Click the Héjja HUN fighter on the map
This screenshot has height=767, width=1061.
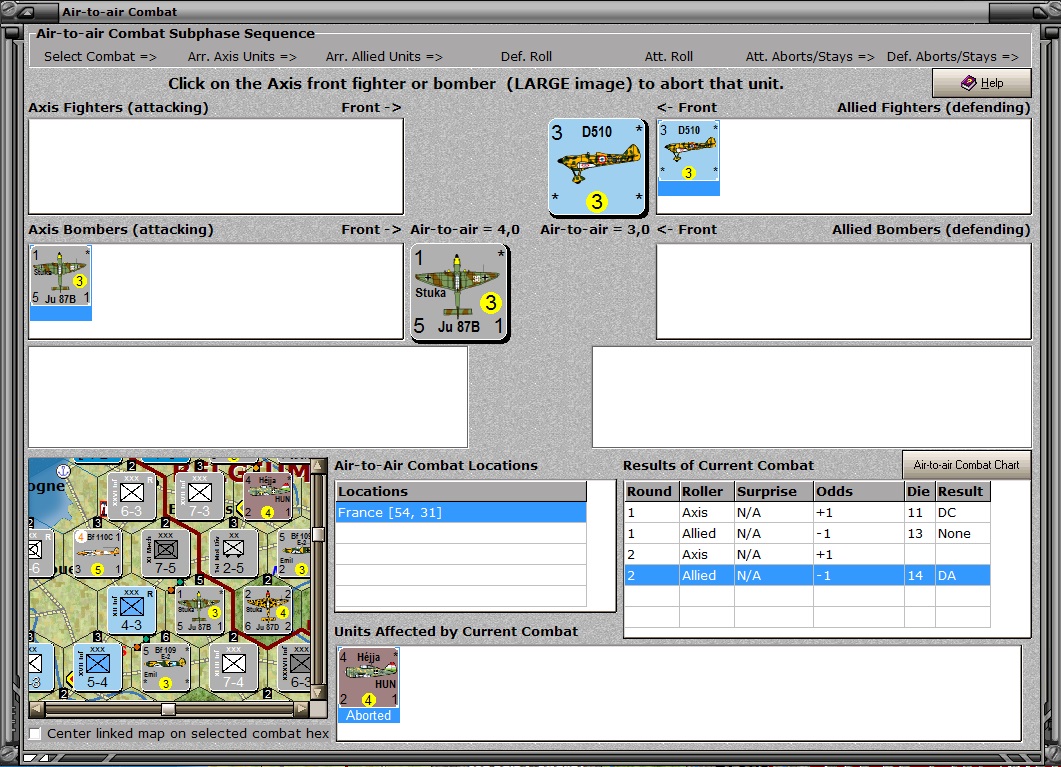pos(267,497)
